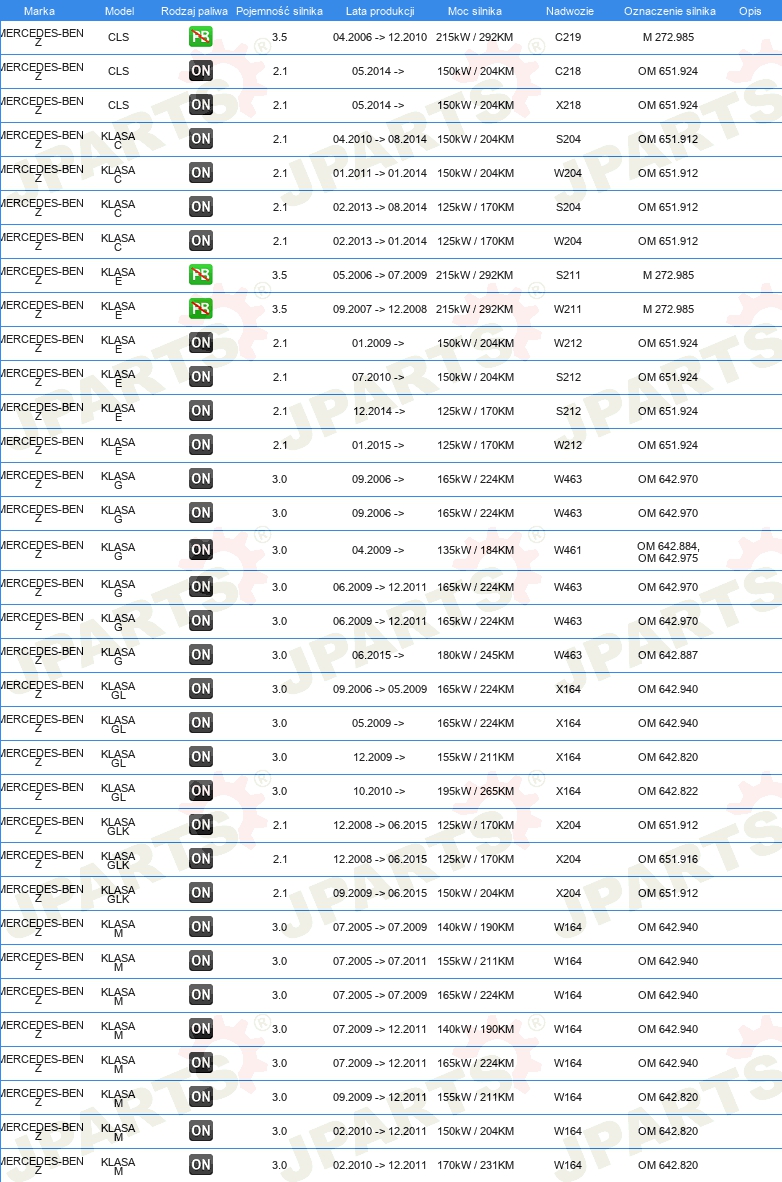Click the Marka column header
Image resolution: width=782 pixels, height=1182 pixels.
tap(39, 11)
